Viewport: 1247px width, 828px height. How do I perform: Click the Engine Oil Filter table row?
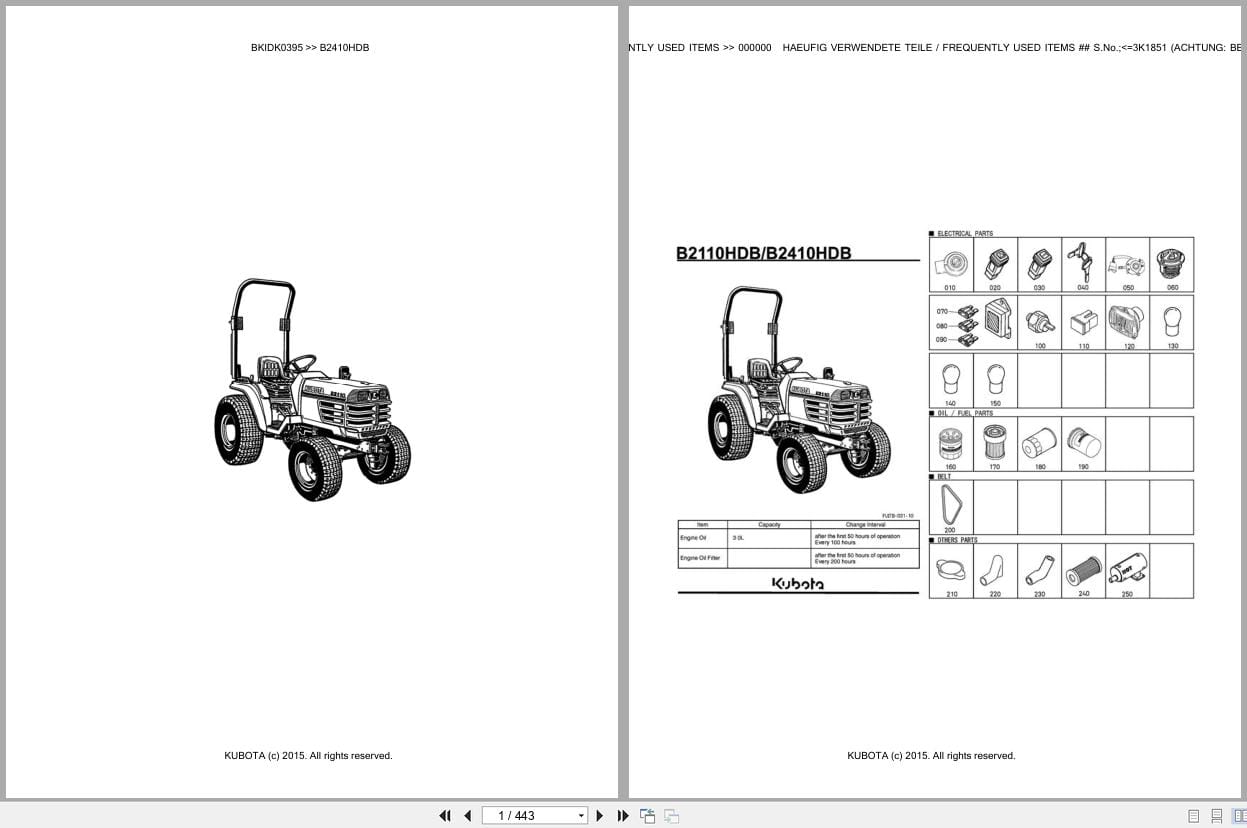[x=798, y=558]
